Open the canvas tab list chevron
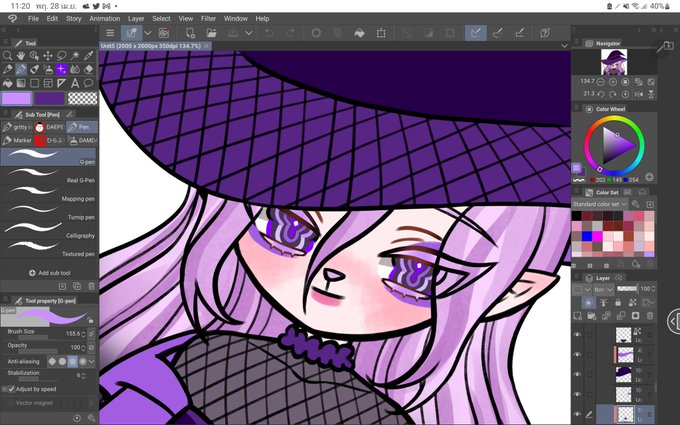The image size is (680, 425). (x=564, y=46)
